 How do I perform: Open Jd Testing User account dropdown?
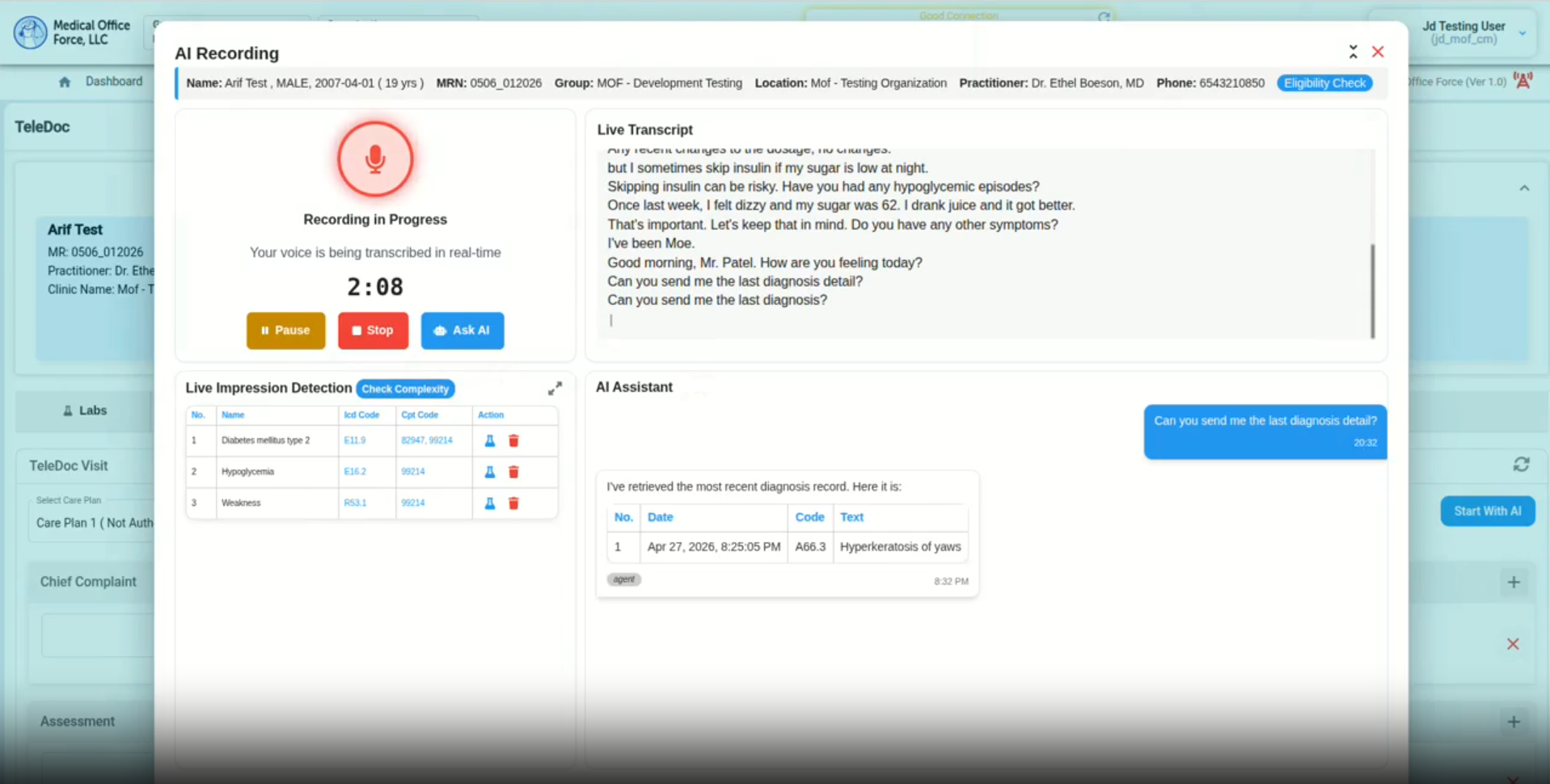pos(1523,33)
